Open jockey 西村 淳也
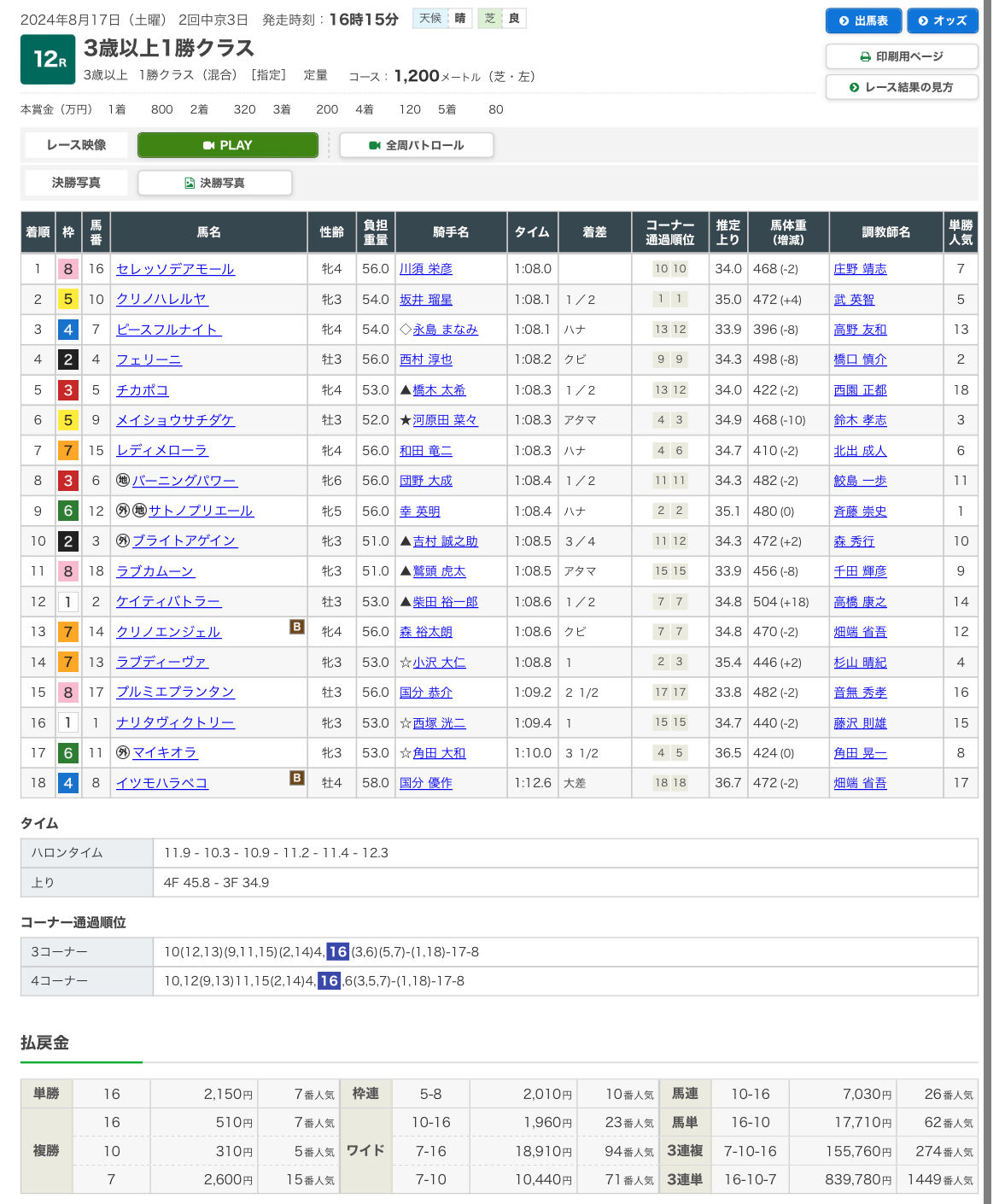 tap(426, 359)
